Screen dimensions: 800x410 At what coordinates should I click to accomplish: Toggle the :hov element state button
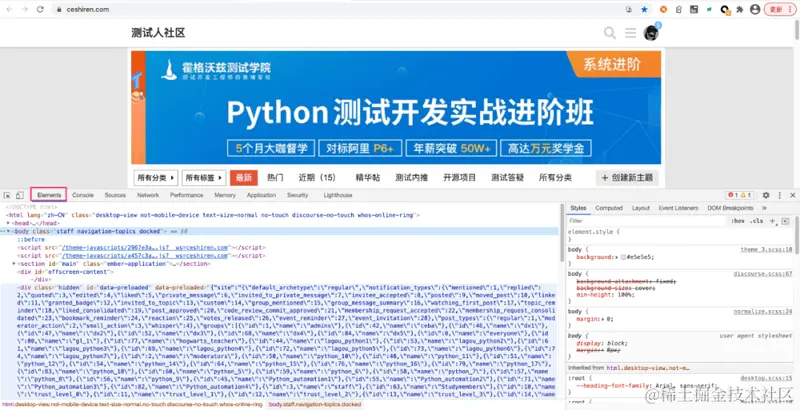(738, 221)
